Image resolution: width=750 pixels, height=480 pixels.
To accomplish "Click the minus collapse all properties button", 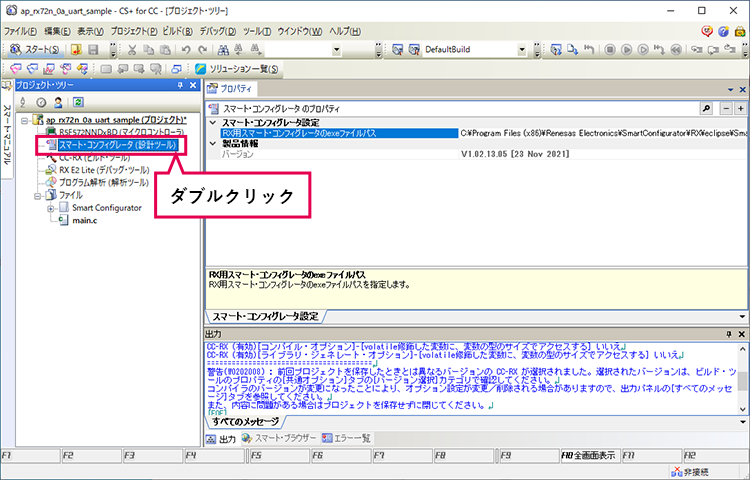I will coord(726,109).
